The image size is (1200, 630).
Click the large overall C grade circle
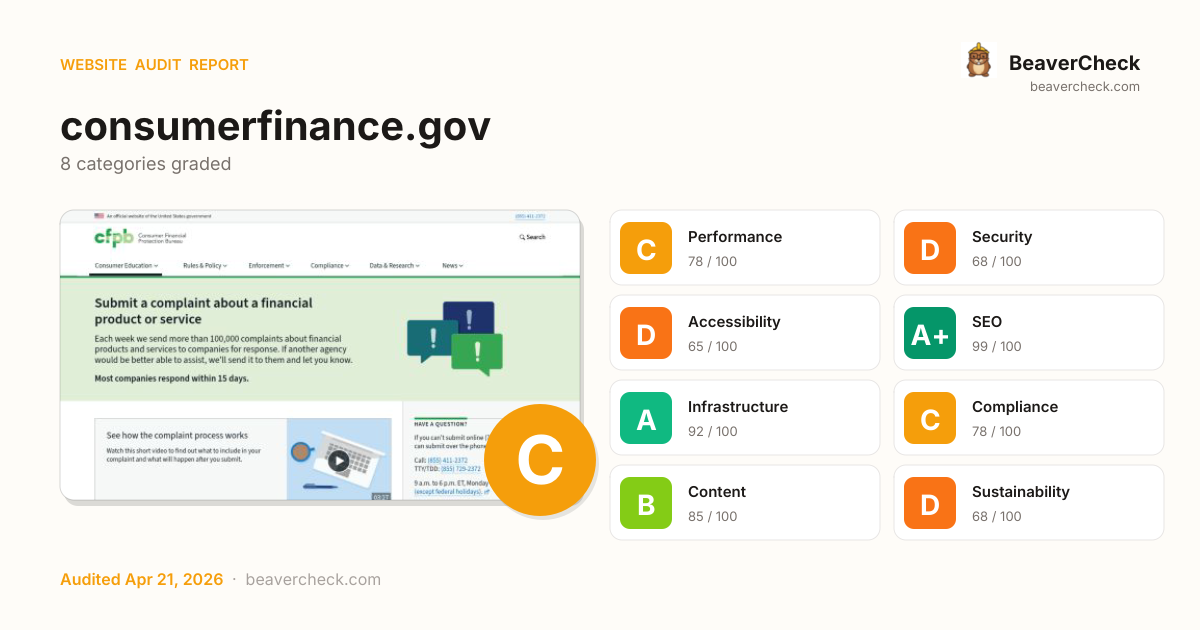tap(540, 460)
